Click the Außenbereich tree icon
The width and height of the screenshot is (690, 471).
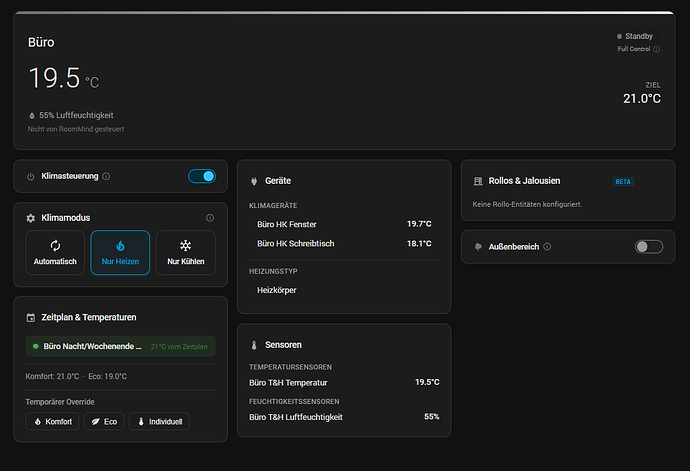click(478, 247)
